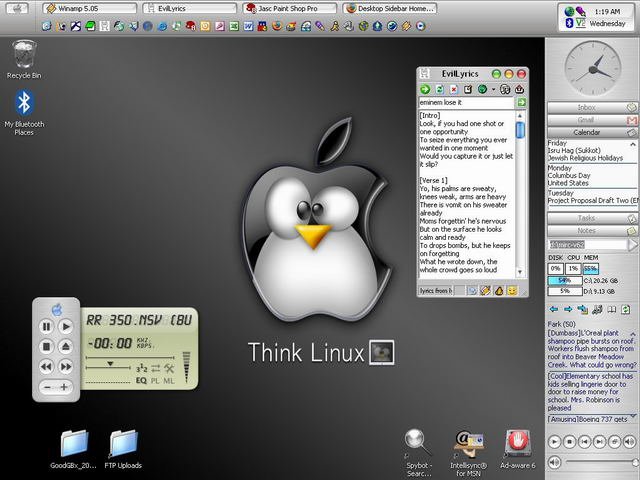Click the EvilLyrics lyrics scrollbar thumb
640x480 pixels.
(520, 130)
